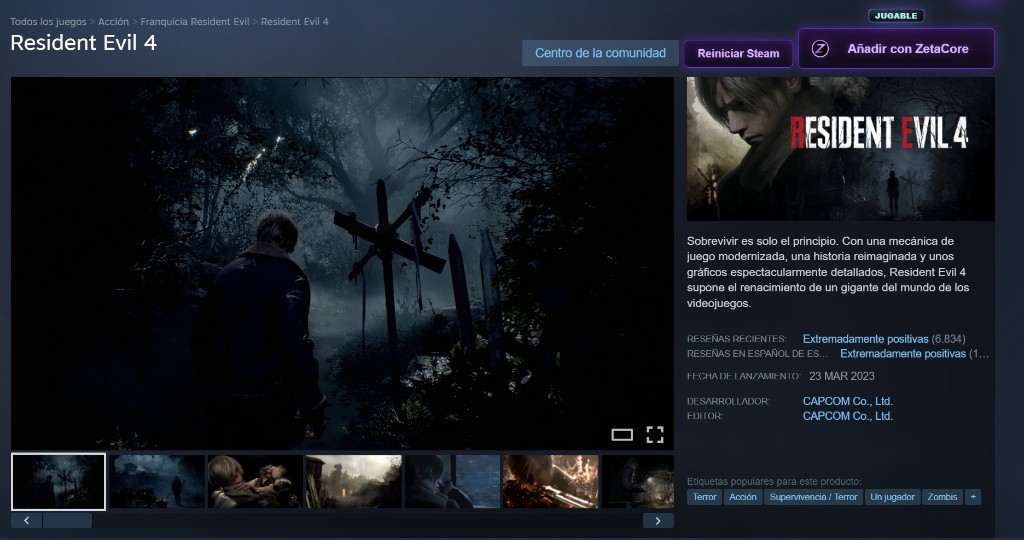Screen dimensions: 1024x540
Task: Click the game description paragraph
Action: tap(828, 272)
